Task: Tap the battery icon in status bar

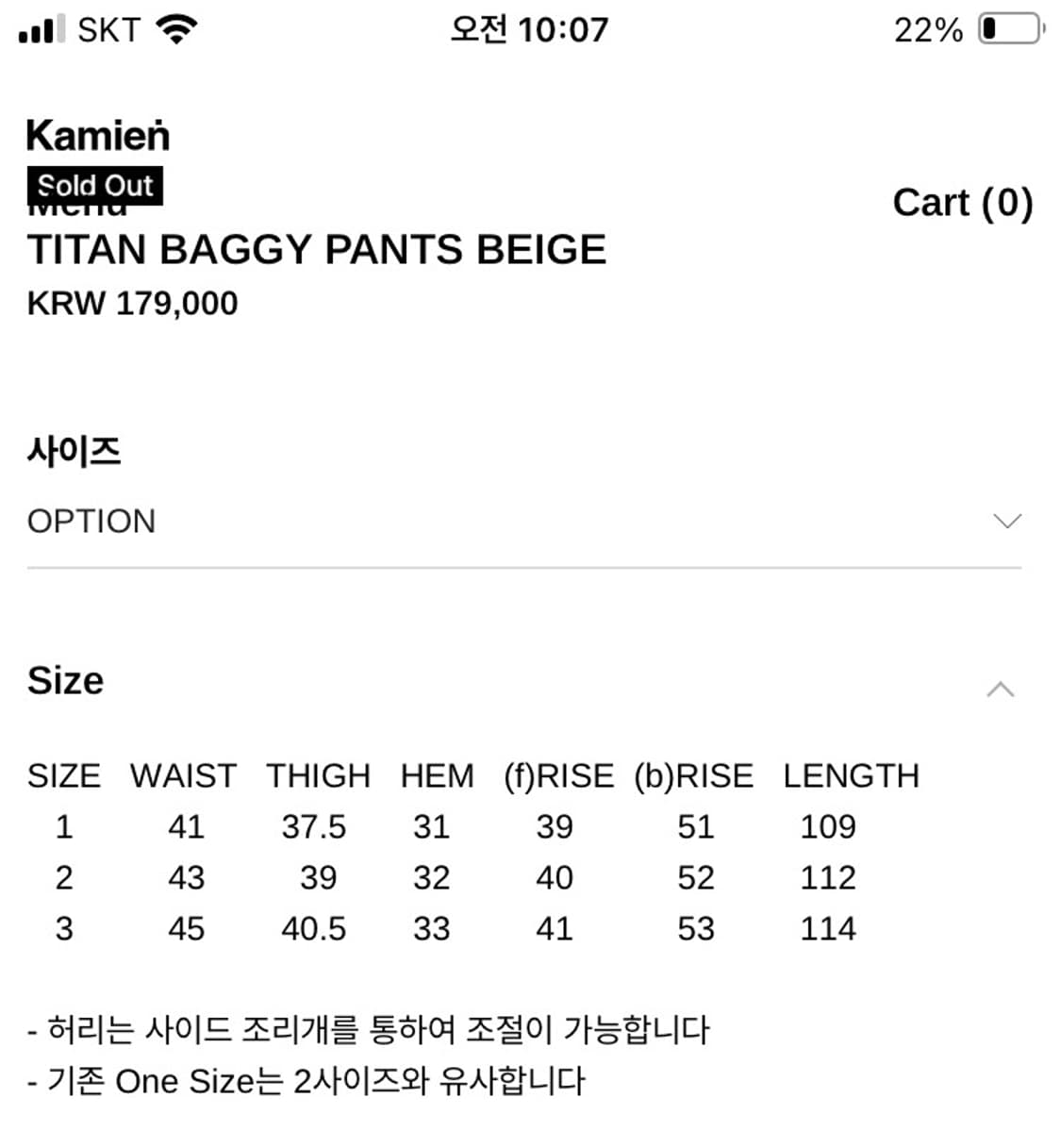Action: click(1011, 29)
